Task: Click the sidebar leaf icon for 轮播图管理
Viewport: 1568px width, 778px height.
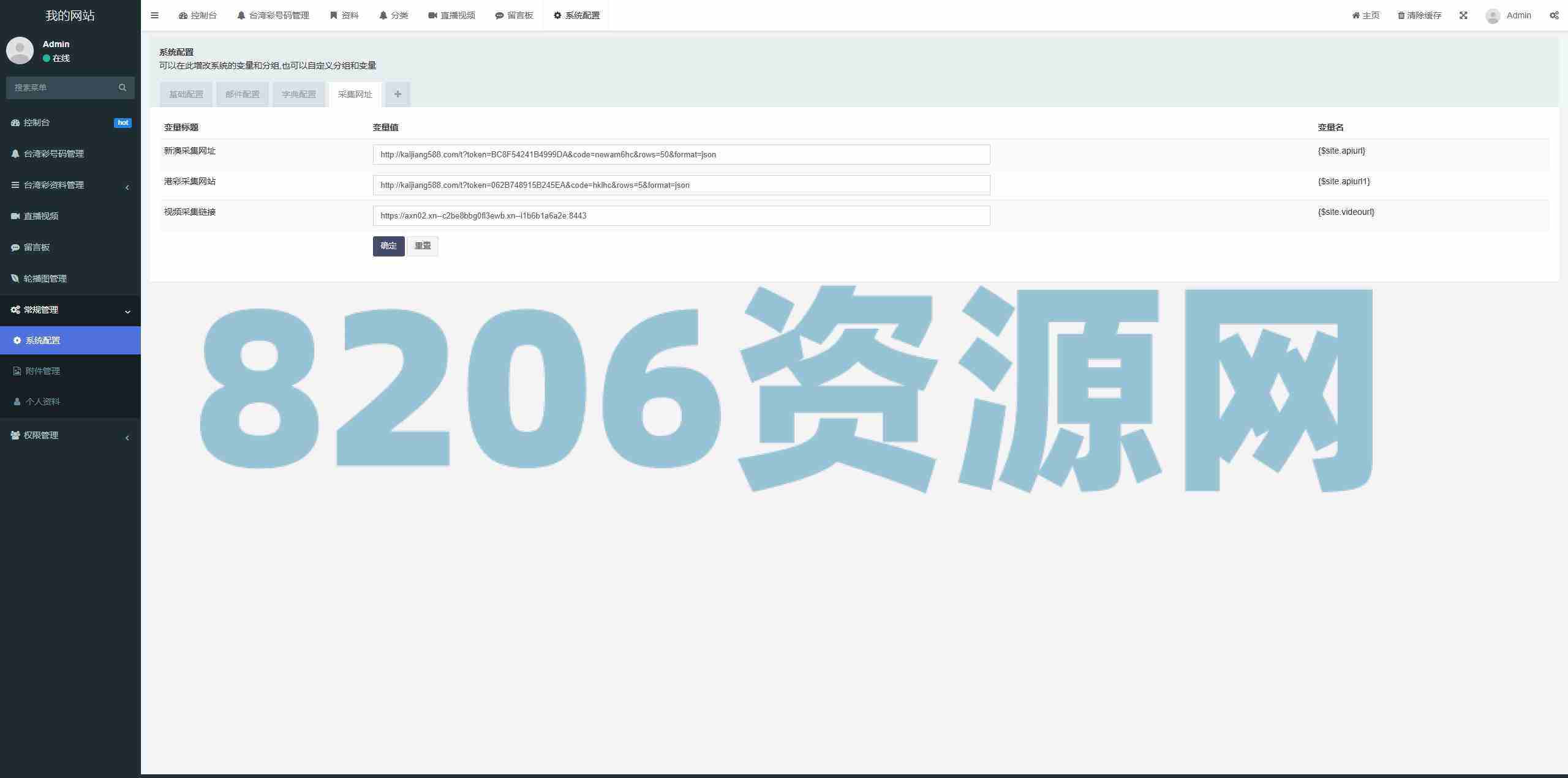Action: [15, 279]
